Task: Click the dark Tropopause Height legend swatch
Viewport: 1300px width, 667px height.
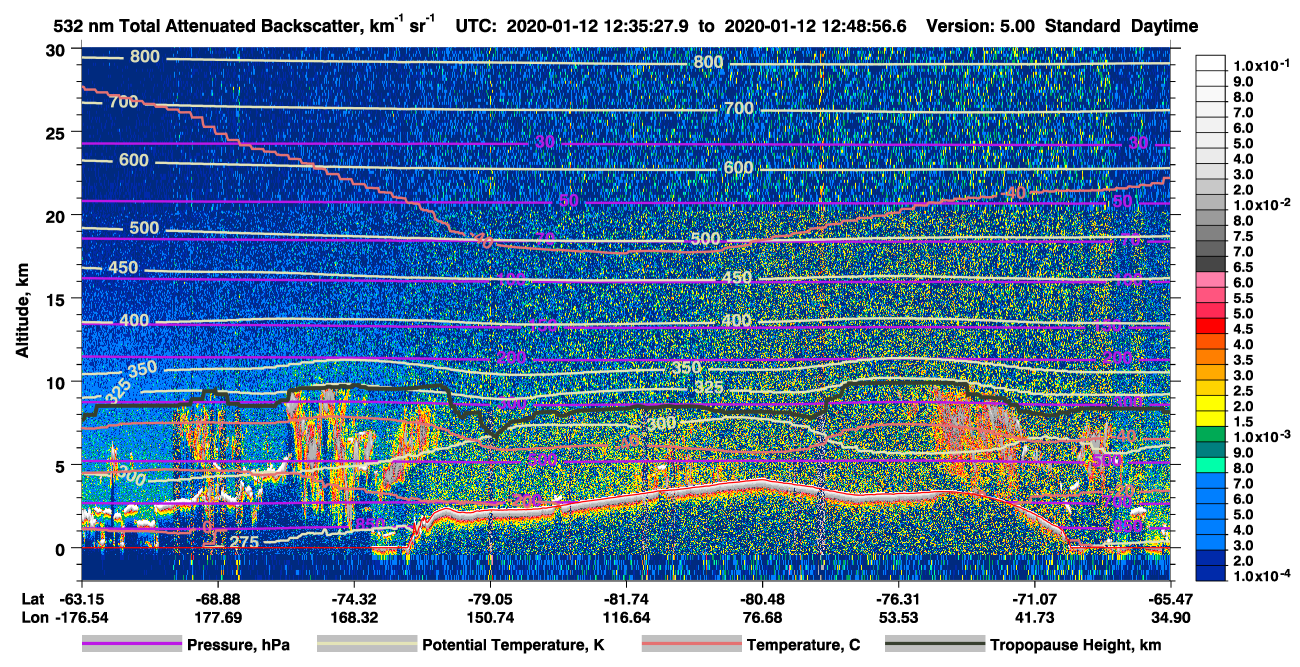Action: click(933, 645)
